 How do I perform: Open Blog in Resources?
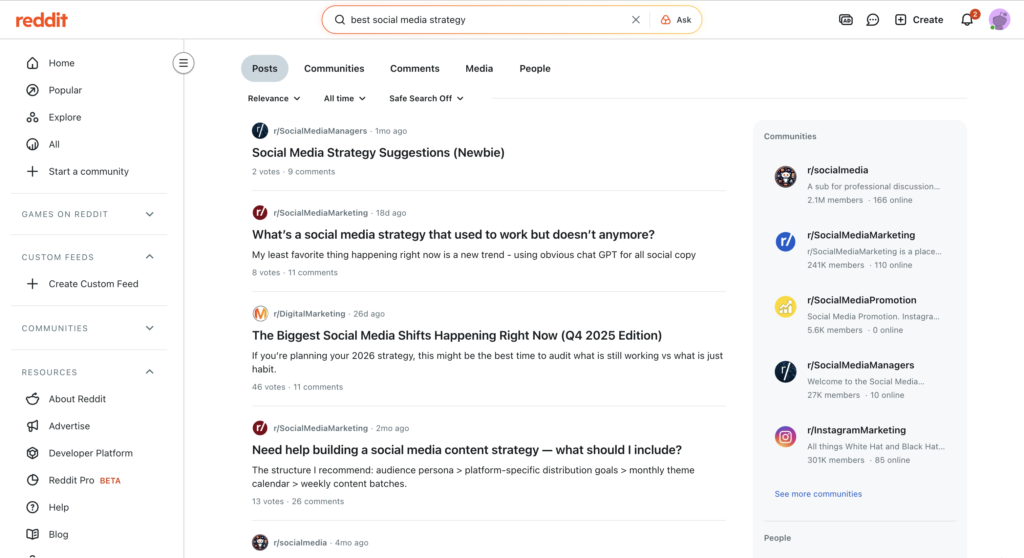tap(58, 534)
